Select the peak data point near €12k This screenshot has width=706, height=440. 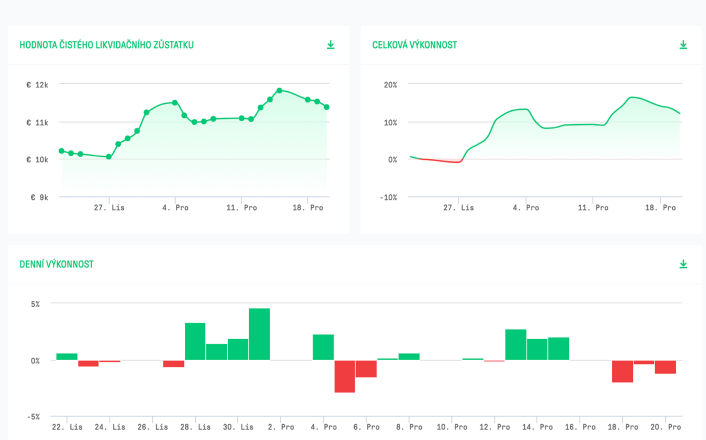tap(279, 91)
